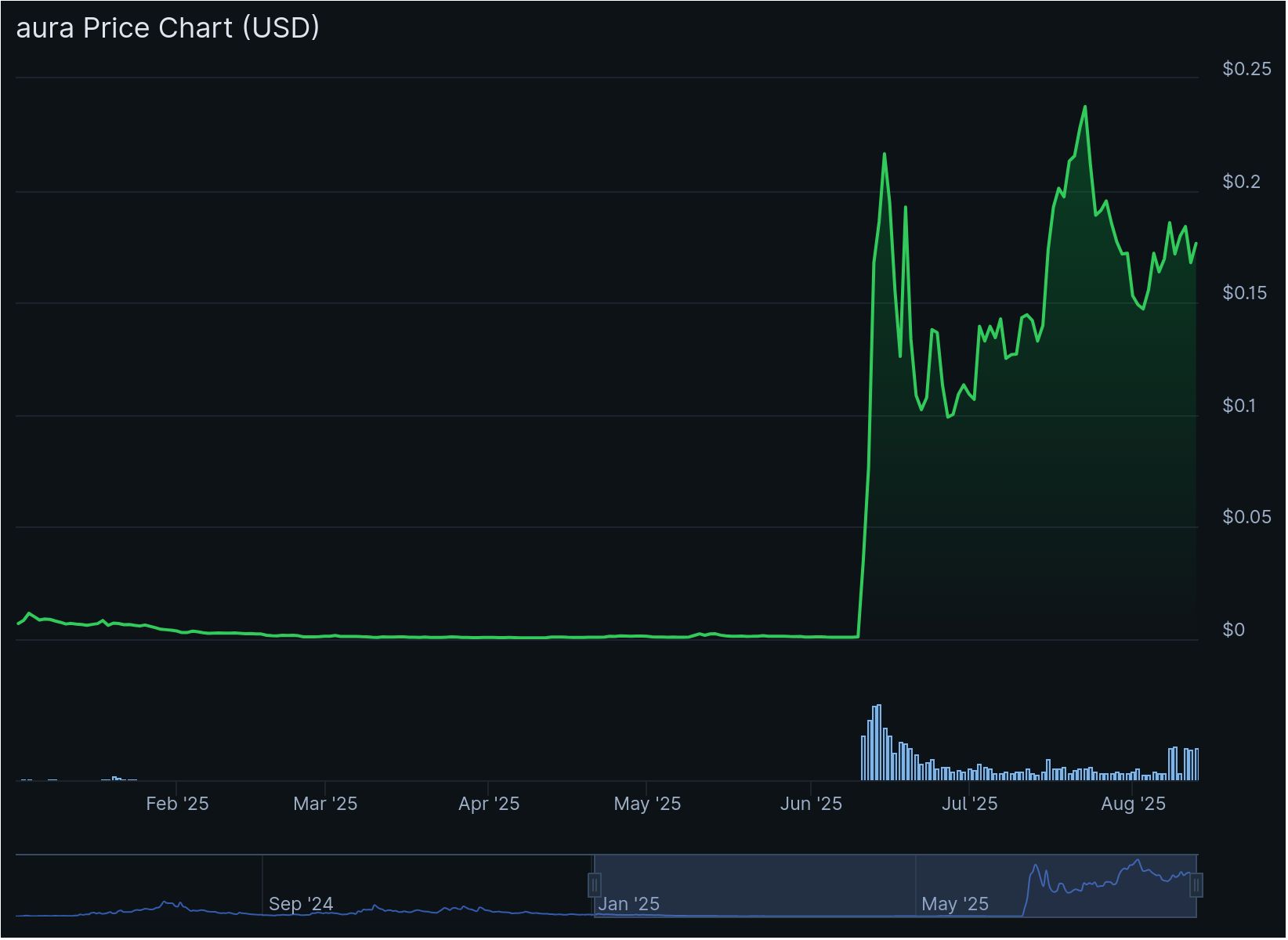1288x940 pixels.
Task: Click the Mar '25 date label
Action: click(325, 804)
